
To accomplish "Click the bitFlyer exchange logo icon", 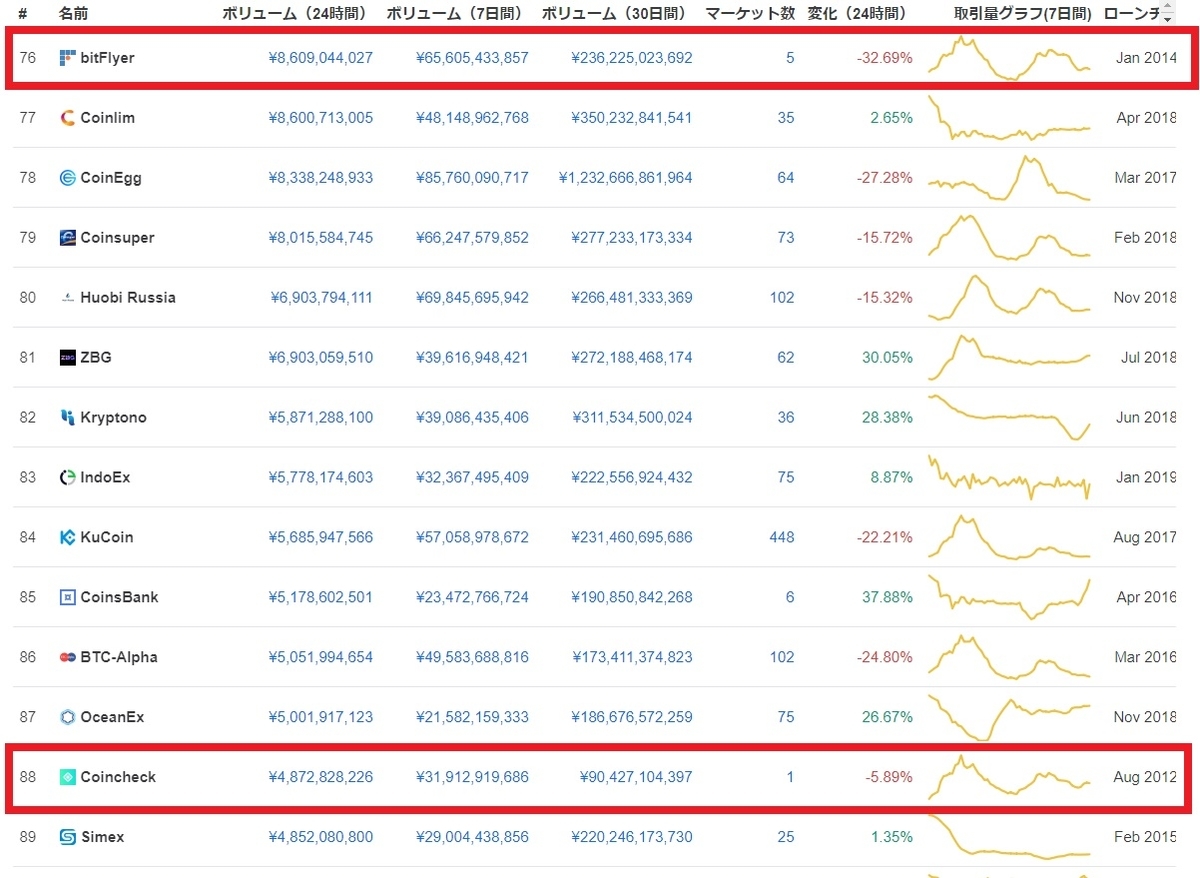I will (68, 58).
